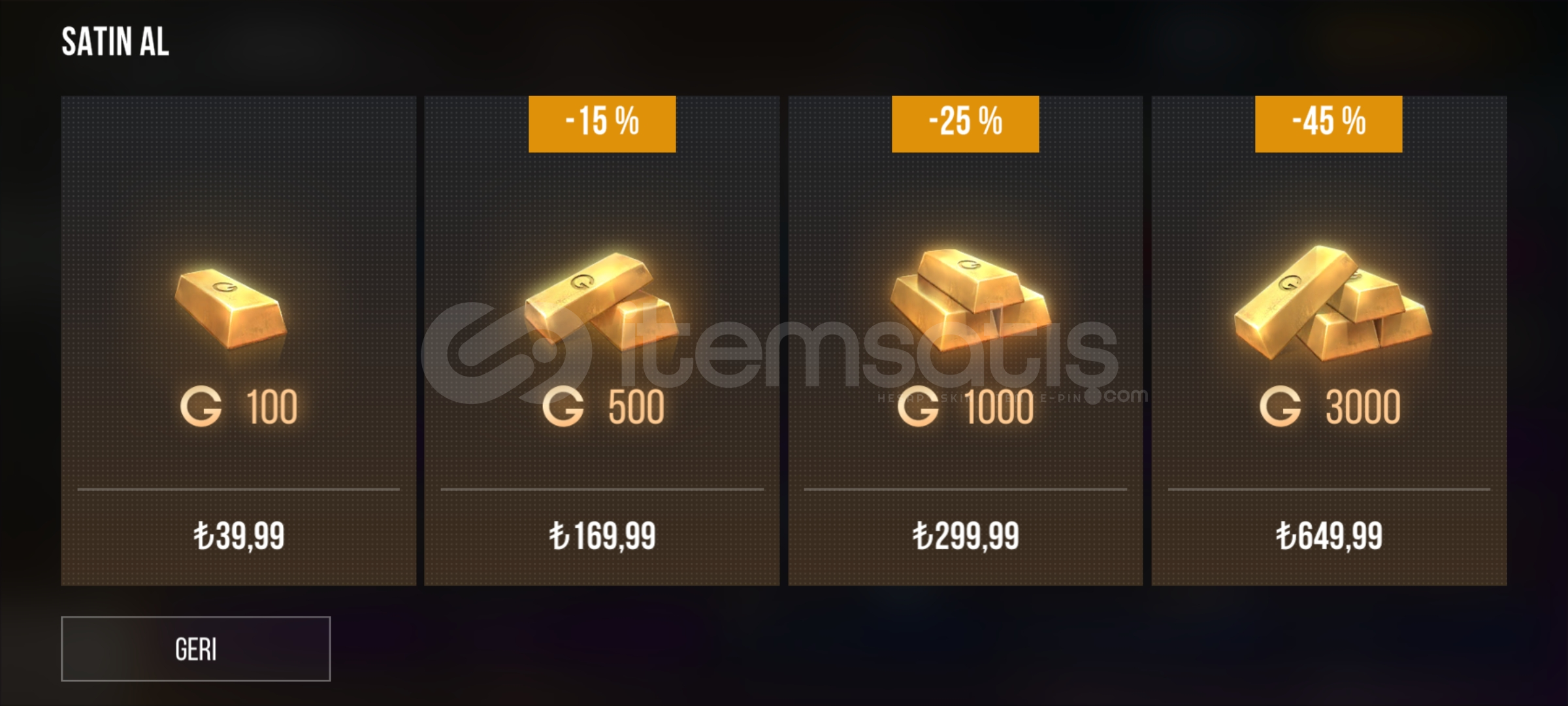Screen dimensions: 1568x706
Task: Click the G coin icon beside 3000
Action: point(1281,407)
